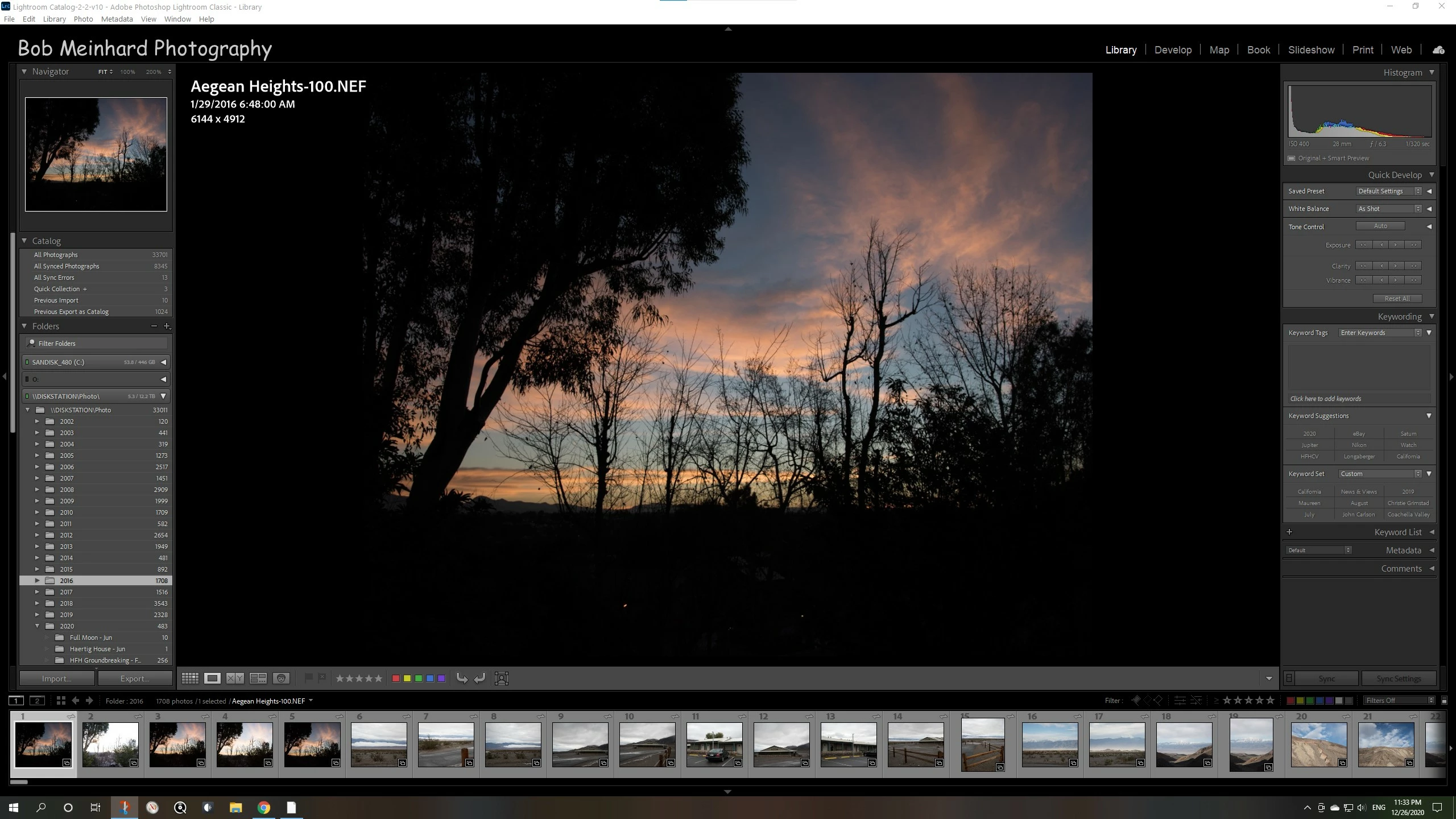Toggle the filter lock switch in the filmstrip bar
1456x819 pixels.
(x=1444, y=701)
